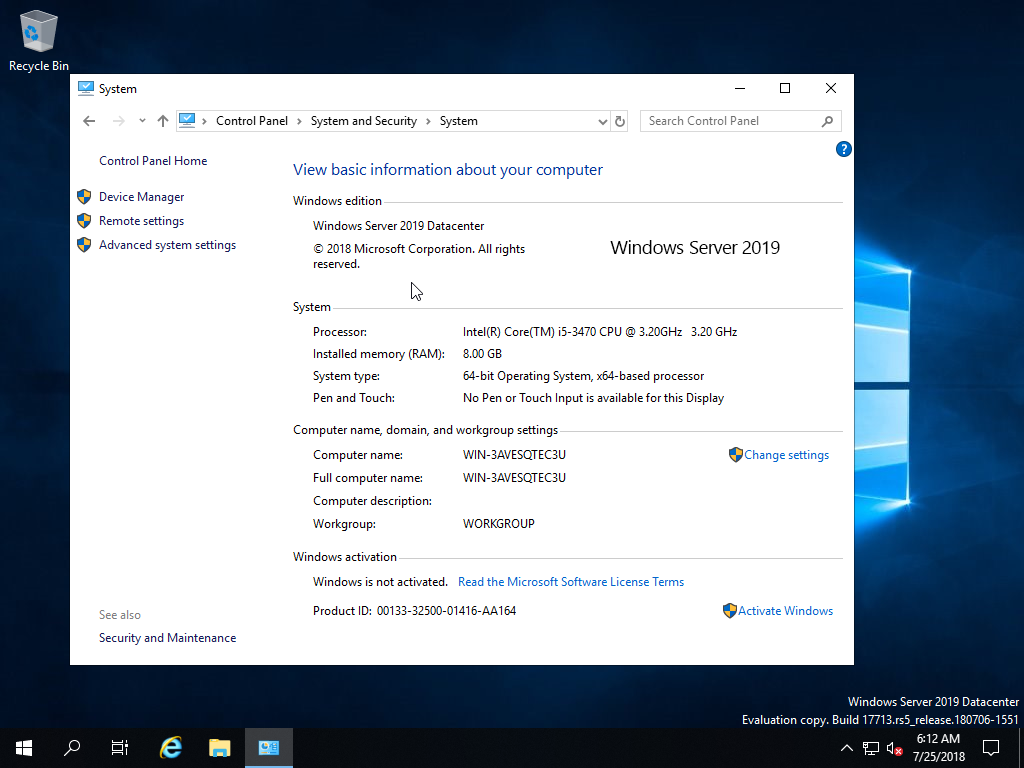This screenshot has width=1024, height=768.
Task: Launch Internet Explorer from taskbar
Action: pos(171,748)
